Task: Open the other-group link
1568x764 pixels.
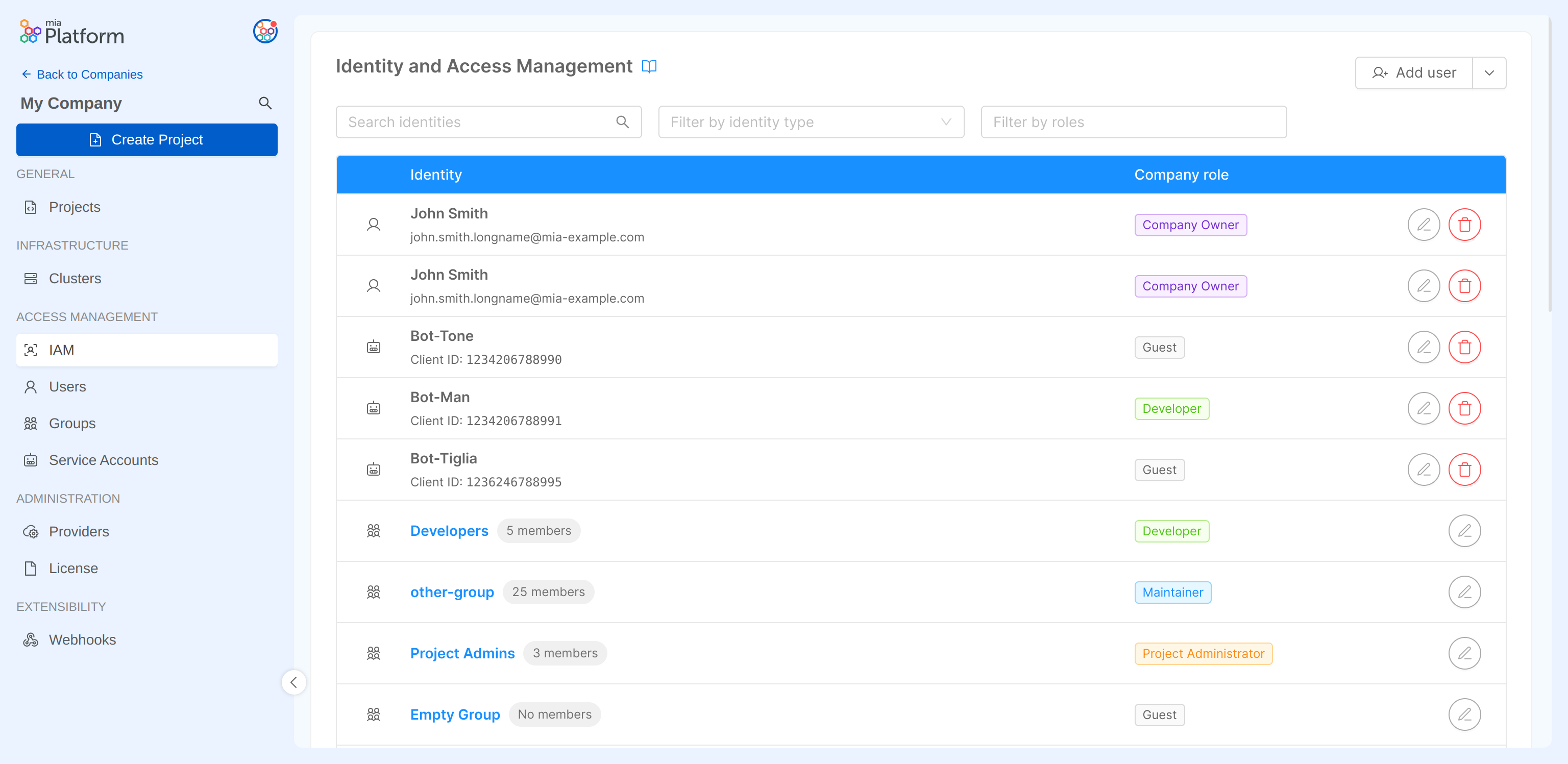Action: (452, 592)
